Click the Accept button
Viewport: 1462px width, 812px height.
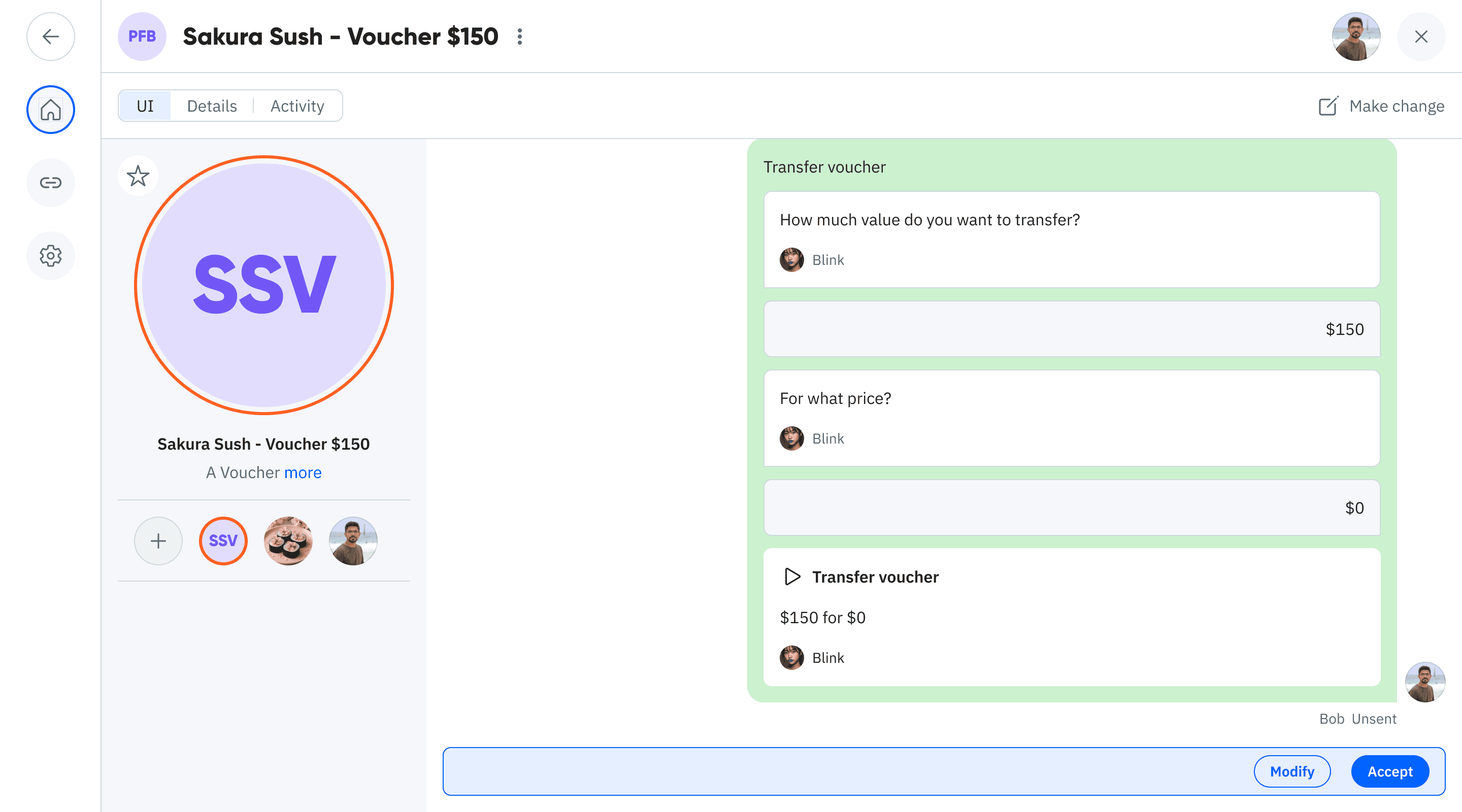tap(1389, 772)
